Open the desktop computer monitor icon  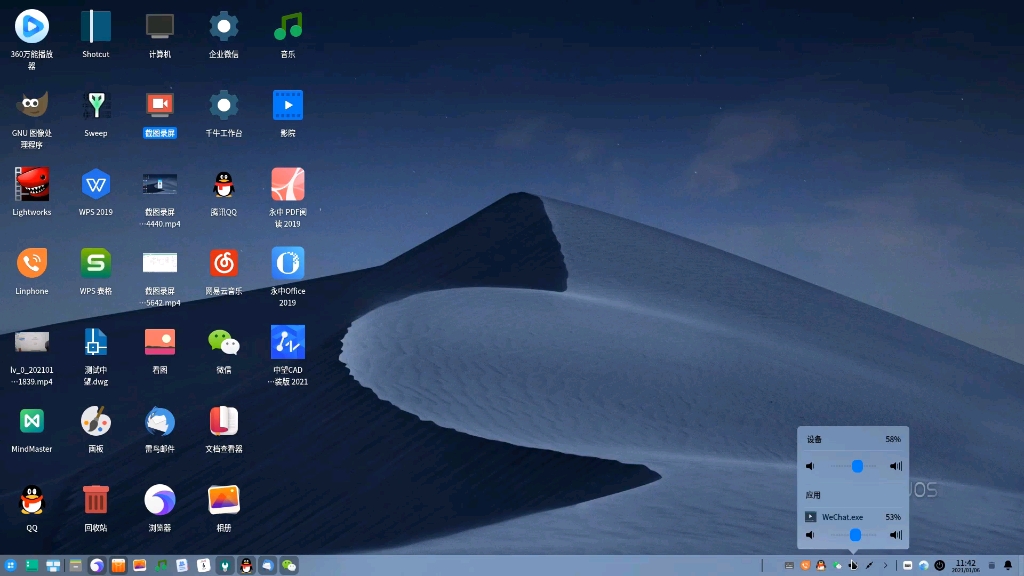pos(160,27)
